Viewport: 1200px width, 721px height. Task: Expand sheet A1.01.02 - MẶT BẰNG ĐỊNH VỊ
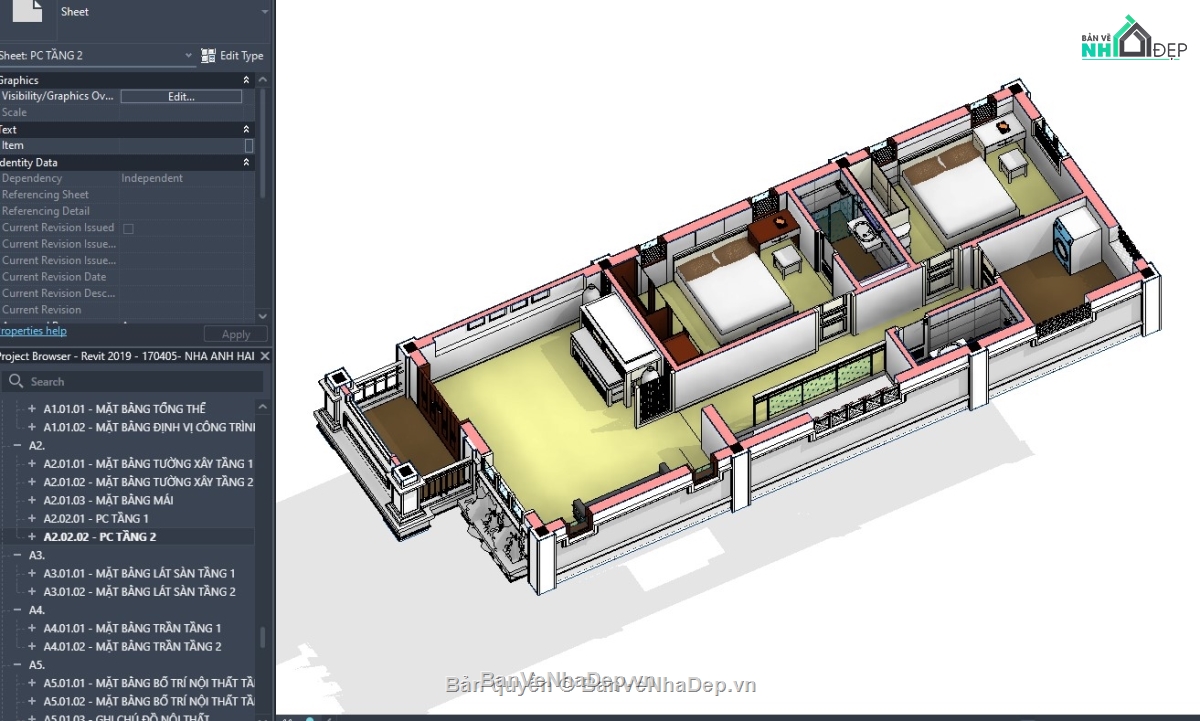coord(32,427)
